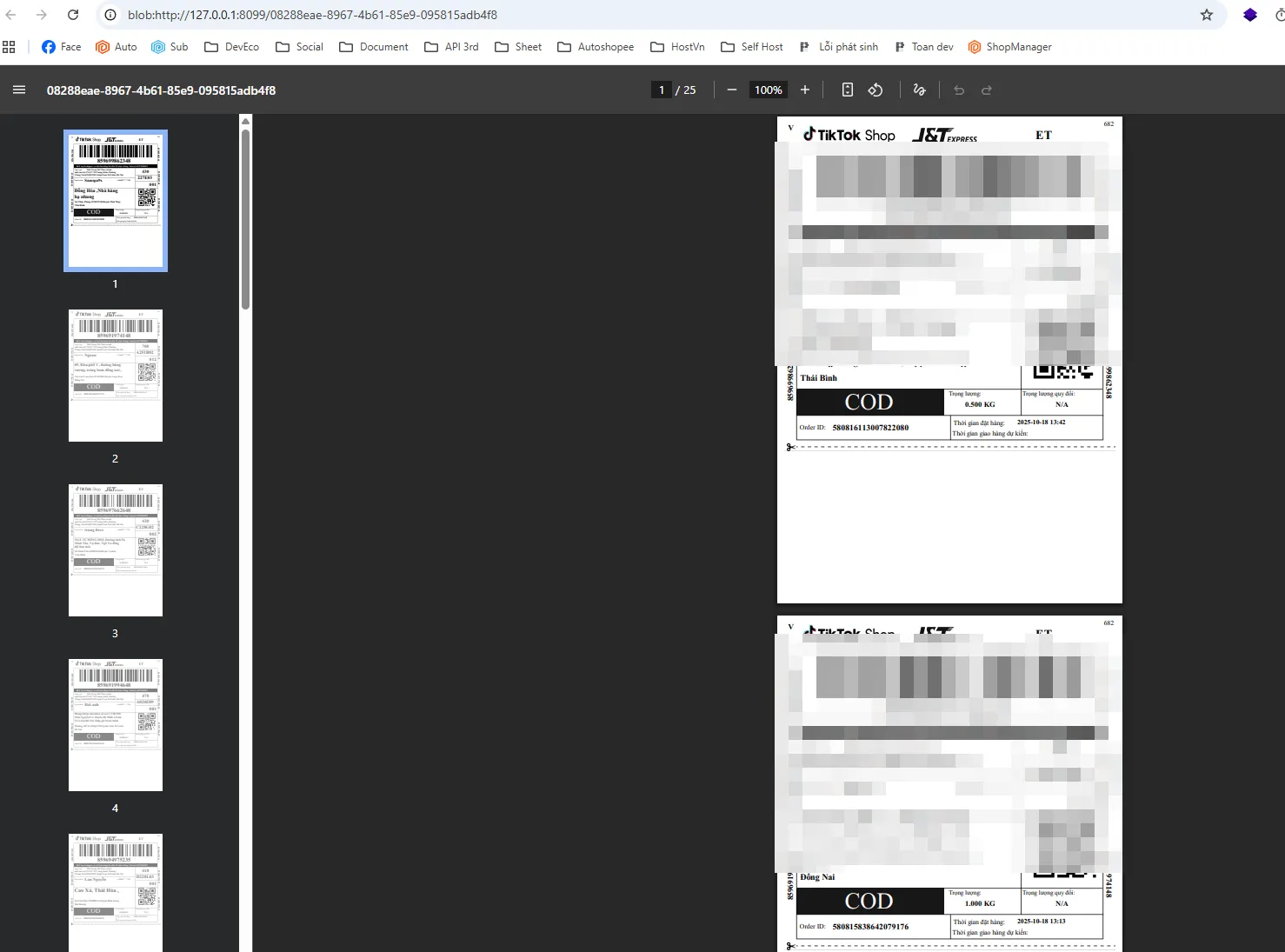Click the Thái Bình label text
Viewport: 1285px width, 952px height.
(x=819, y=378)
